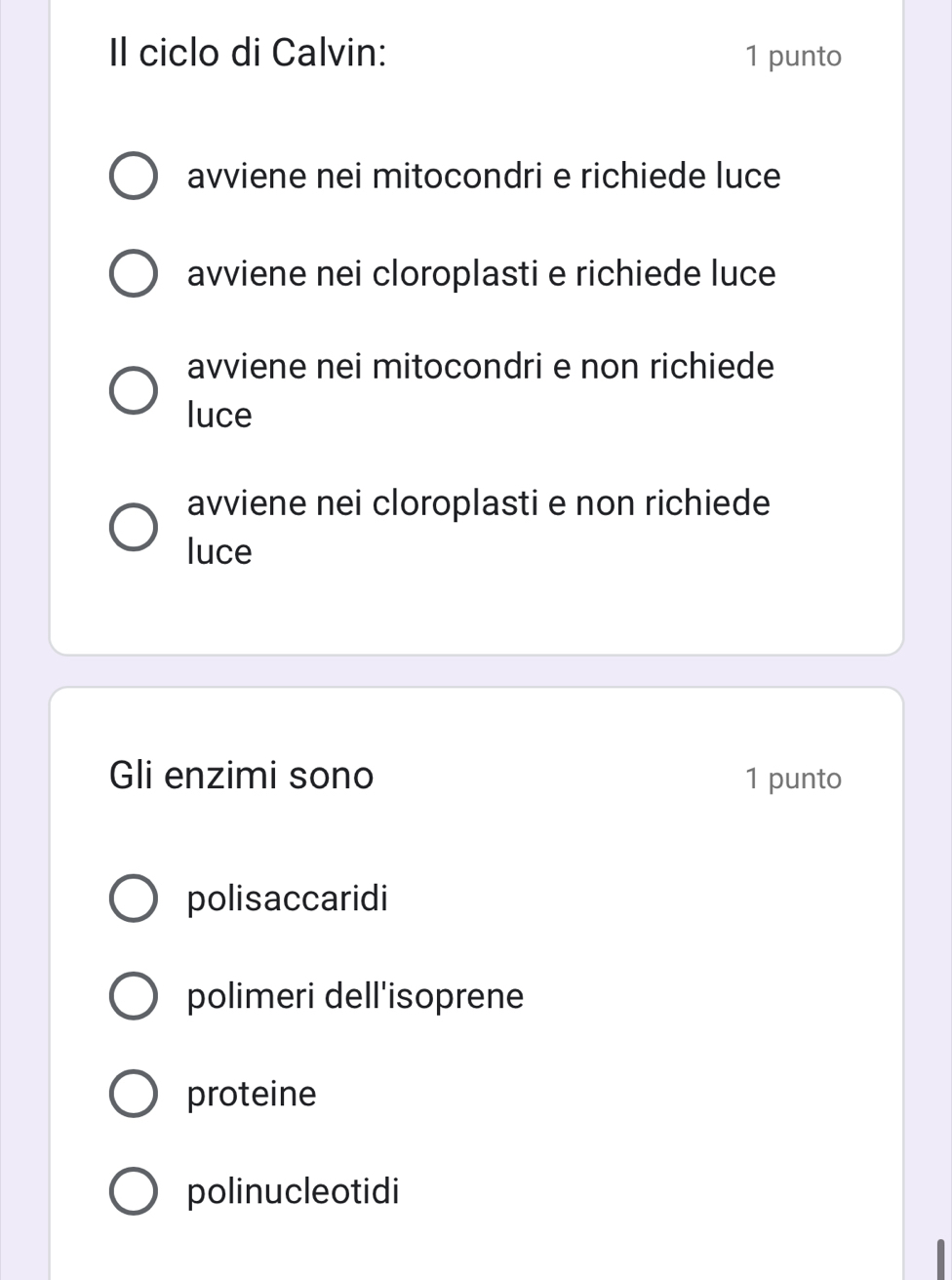952x1280 pixels.
Task: Click '1 punto' beside the enzimi question
Action: (x=793, y=779)
